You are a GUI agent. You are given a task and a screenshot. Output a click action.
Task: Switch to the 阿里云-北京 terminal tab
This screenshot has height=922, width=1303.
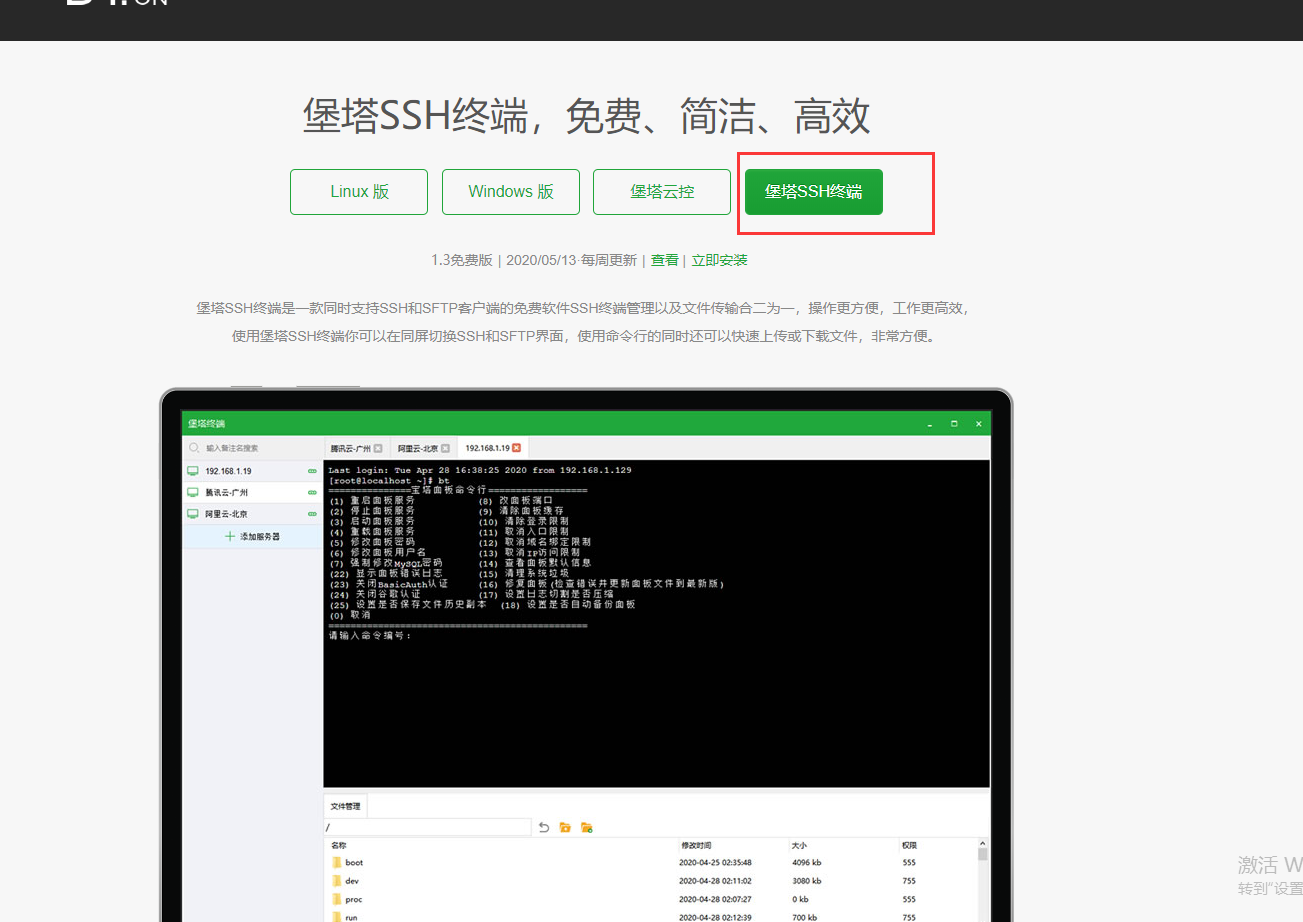point(423,448)
